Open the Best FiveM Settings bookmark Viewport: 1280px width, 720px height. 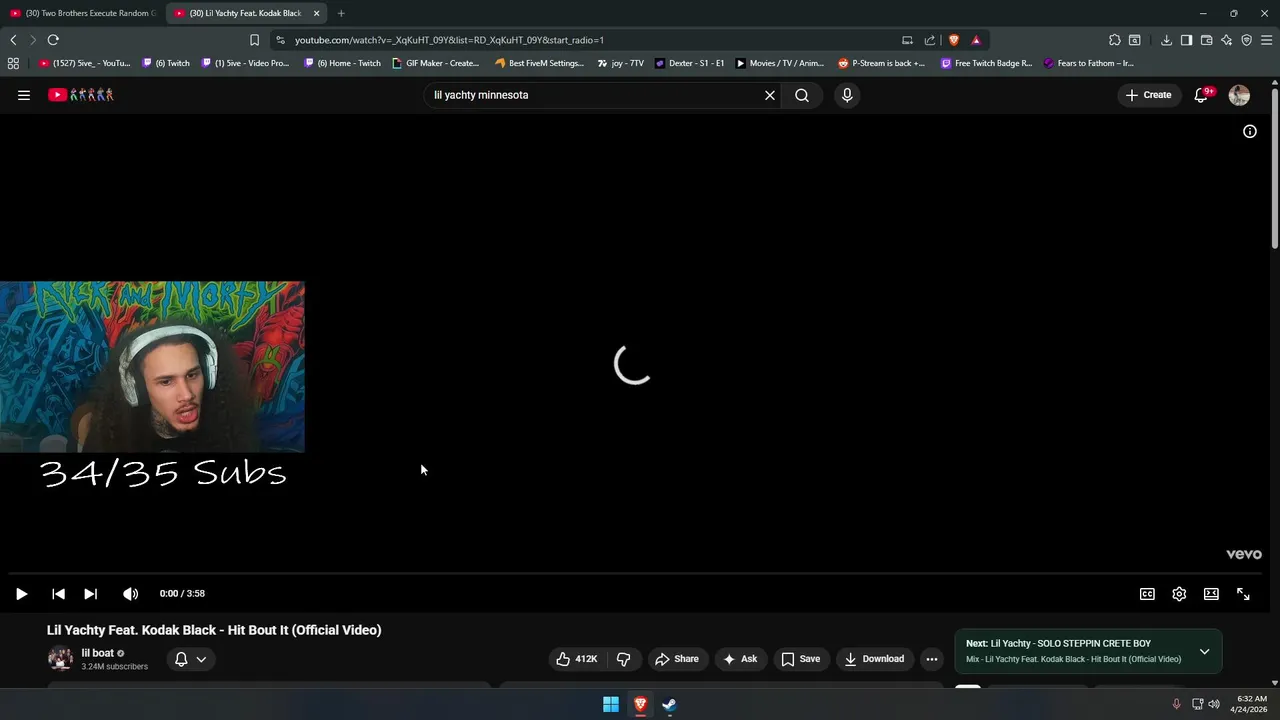[540, 63]
